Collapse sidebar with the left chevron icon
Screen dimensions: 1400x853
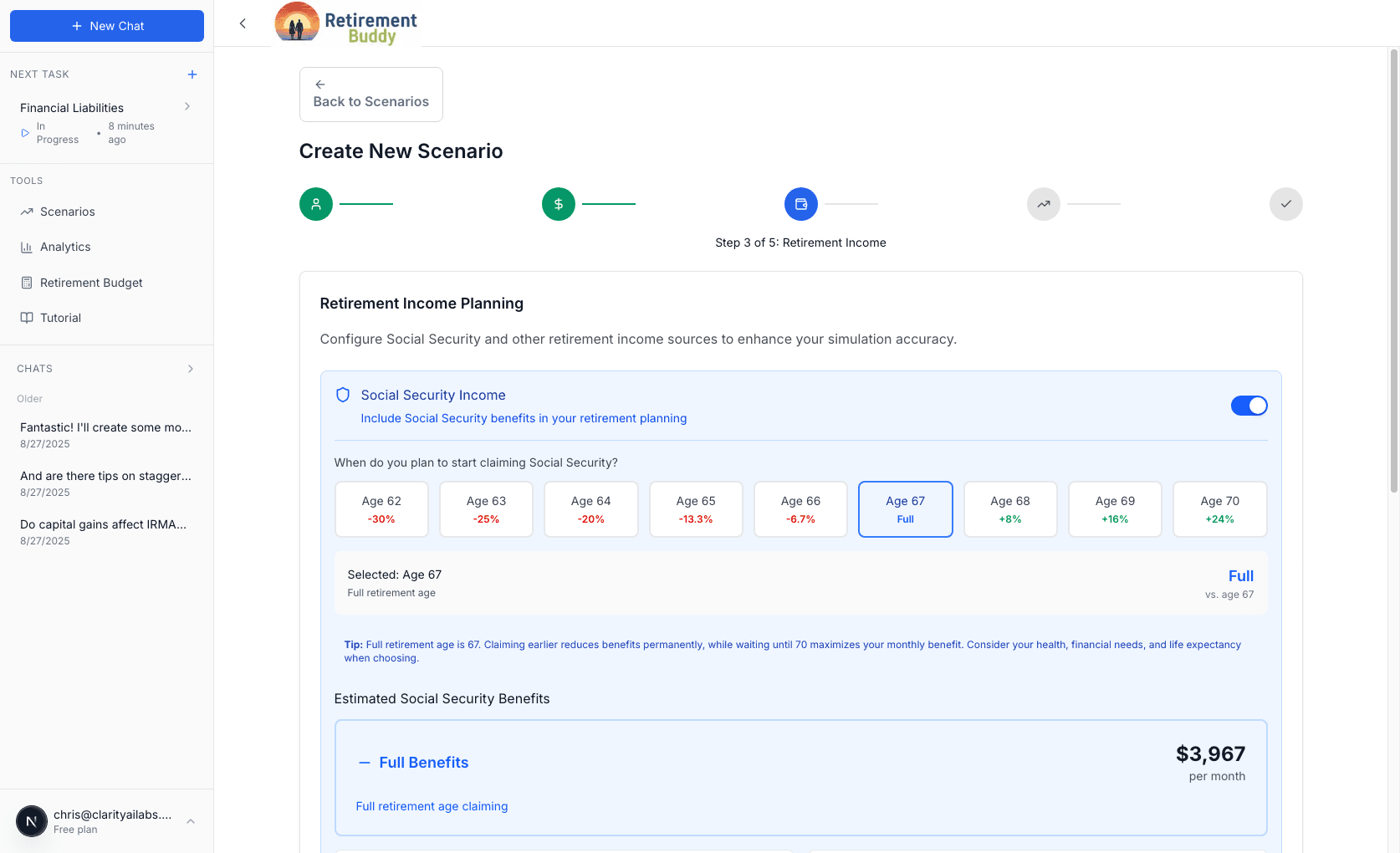(x=243, y=23)
